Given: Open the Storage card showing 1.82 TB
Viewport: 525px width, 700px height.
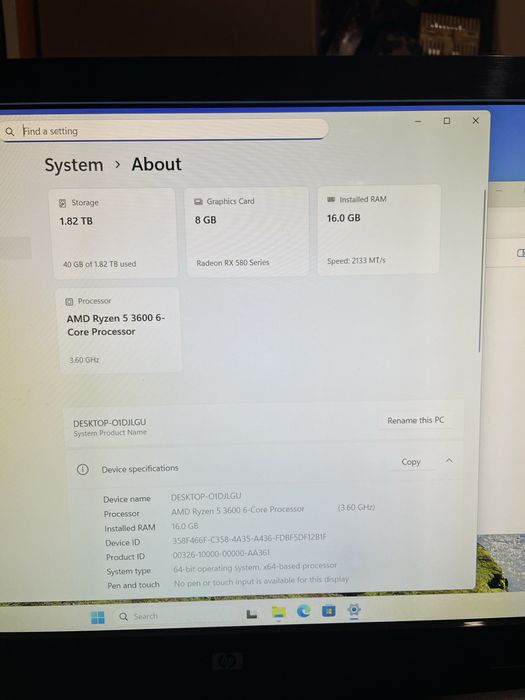Looking at the screenshot, I should [x=116, y=233].
